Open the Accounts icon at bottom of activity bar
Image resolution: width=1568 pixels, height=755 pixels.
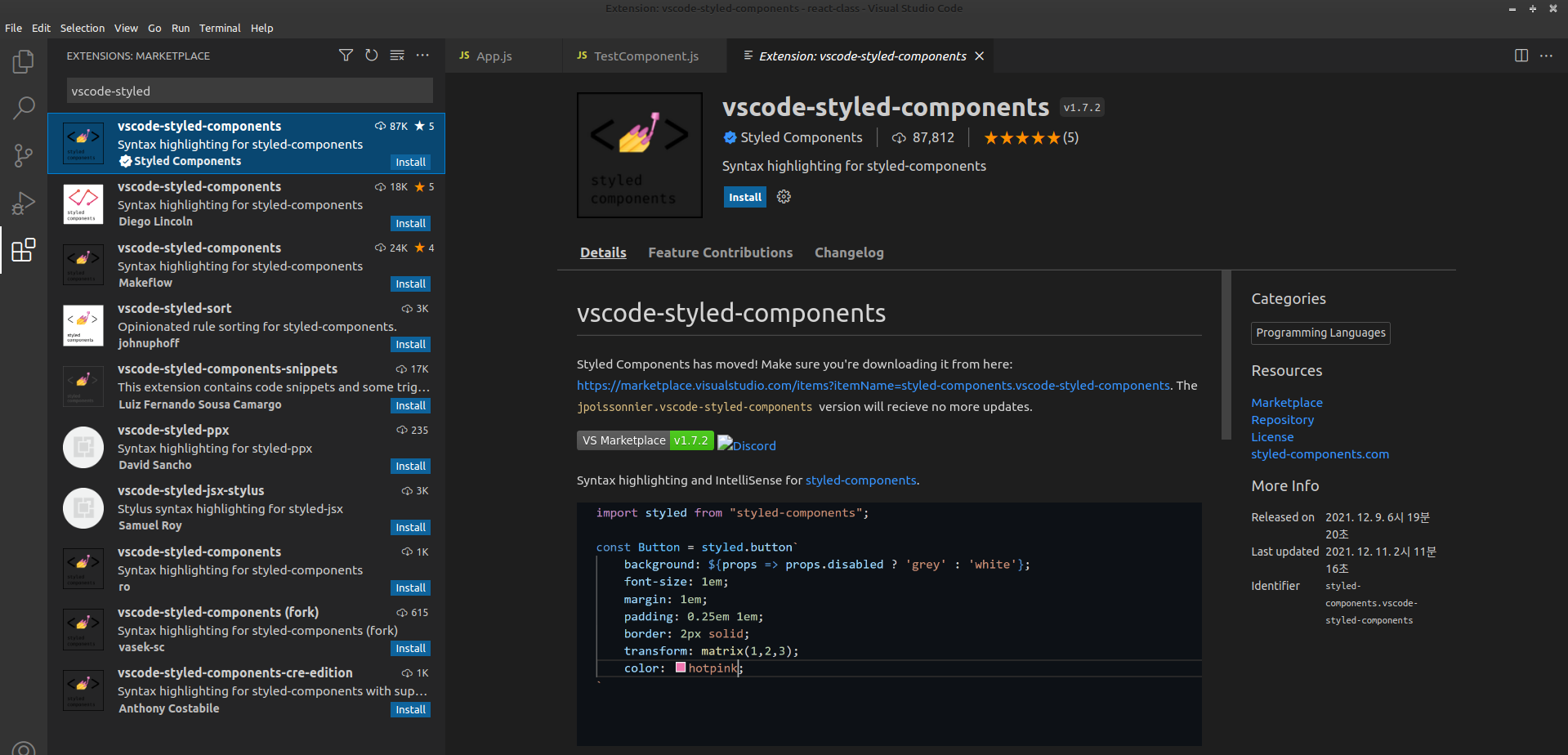[24, 747]
